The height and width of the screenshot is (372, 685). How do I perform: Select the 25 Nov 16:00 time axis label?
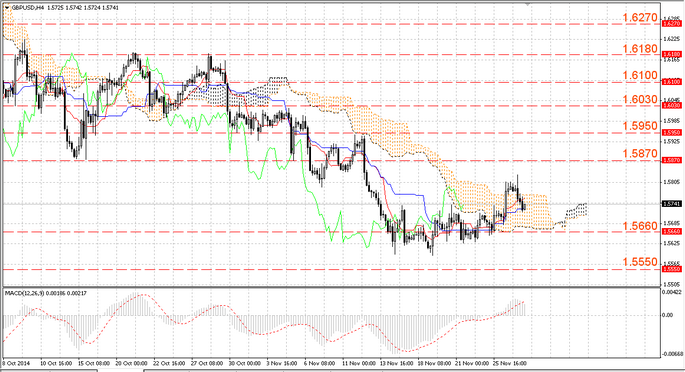tap(509, 363)
